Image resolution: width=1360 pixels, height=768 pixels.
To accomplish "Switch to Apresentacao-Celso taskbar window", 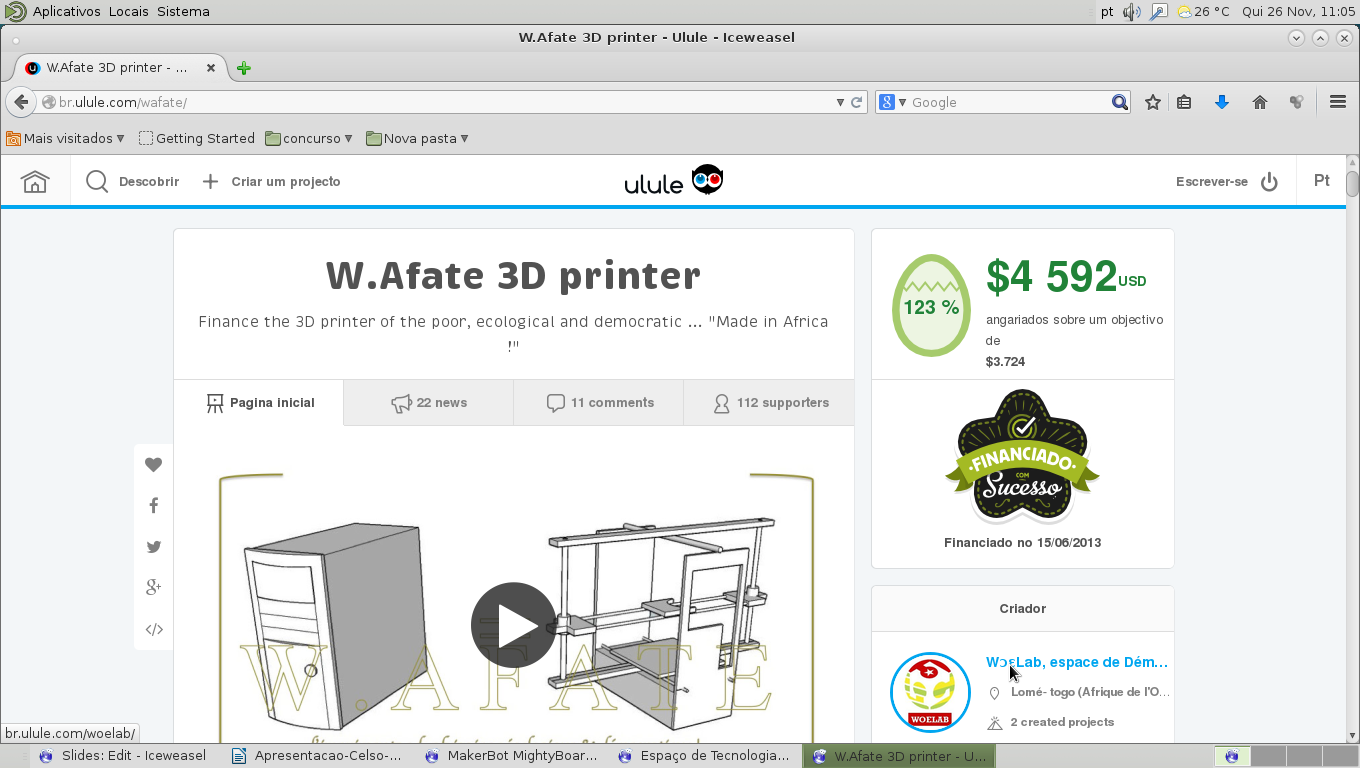I will point(316,756).
